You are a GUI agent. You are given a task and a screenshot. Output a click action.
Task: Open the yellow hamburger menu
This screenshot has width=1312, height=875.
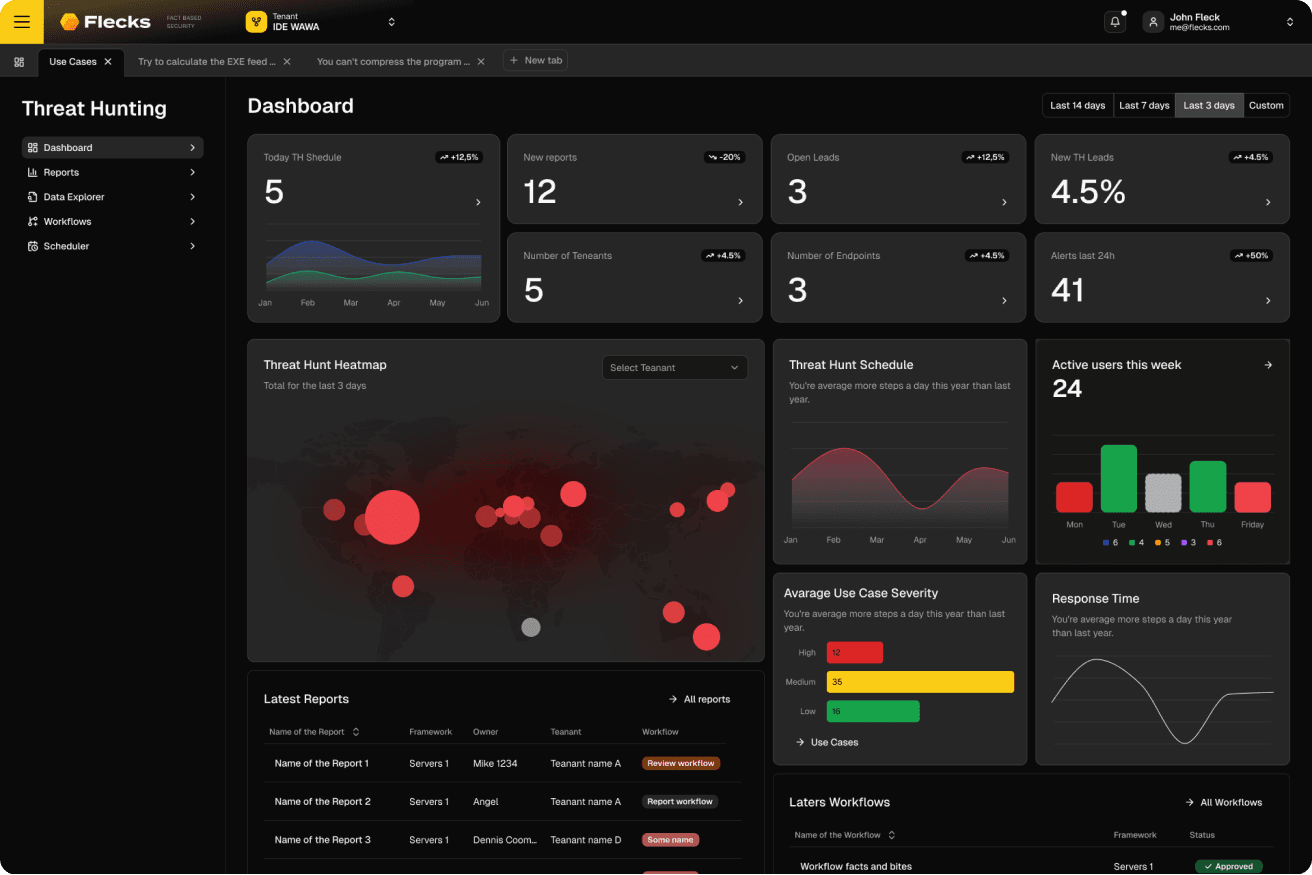click(21, 22)
